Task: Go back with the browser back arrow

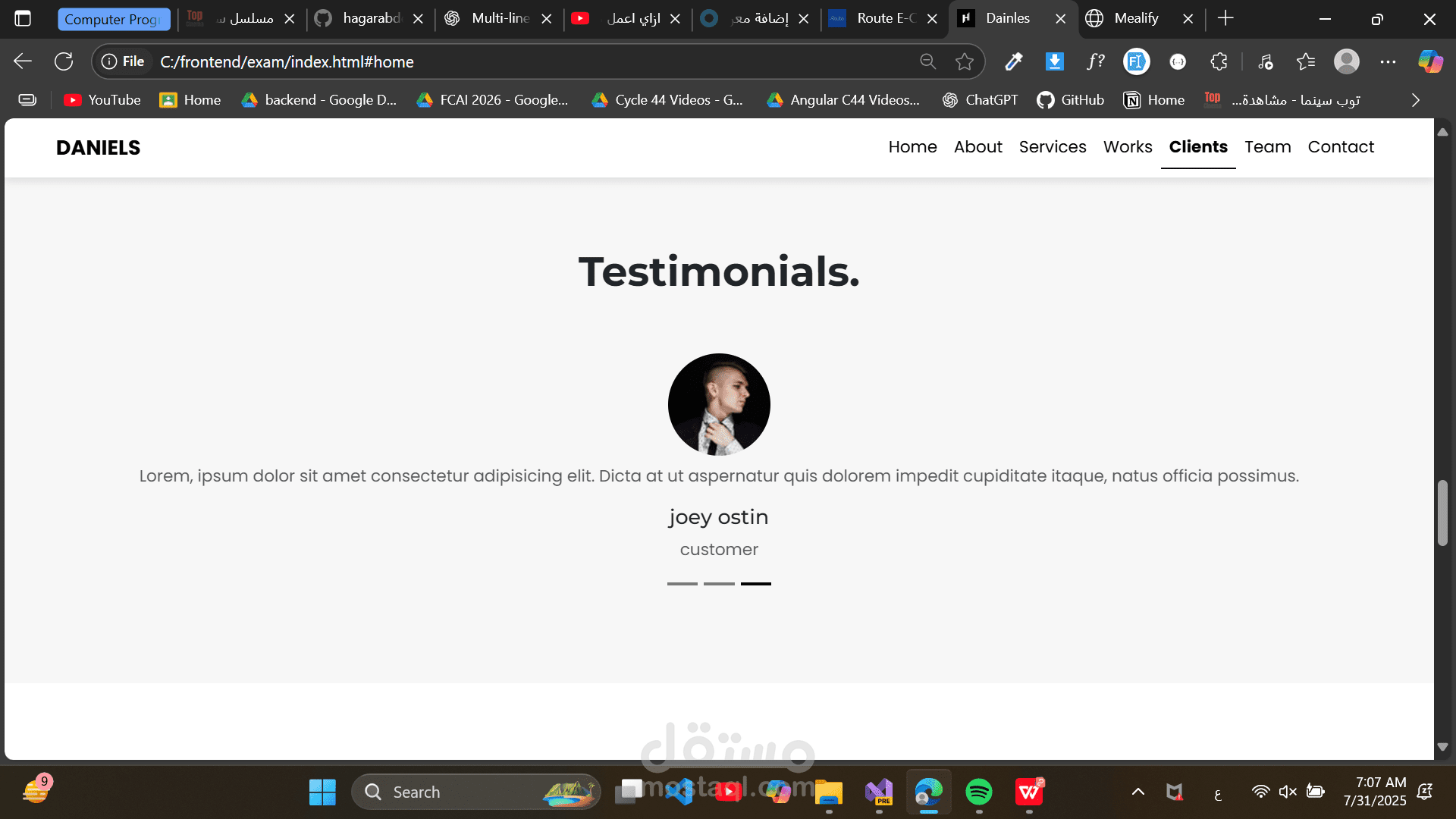Action: 23,61
